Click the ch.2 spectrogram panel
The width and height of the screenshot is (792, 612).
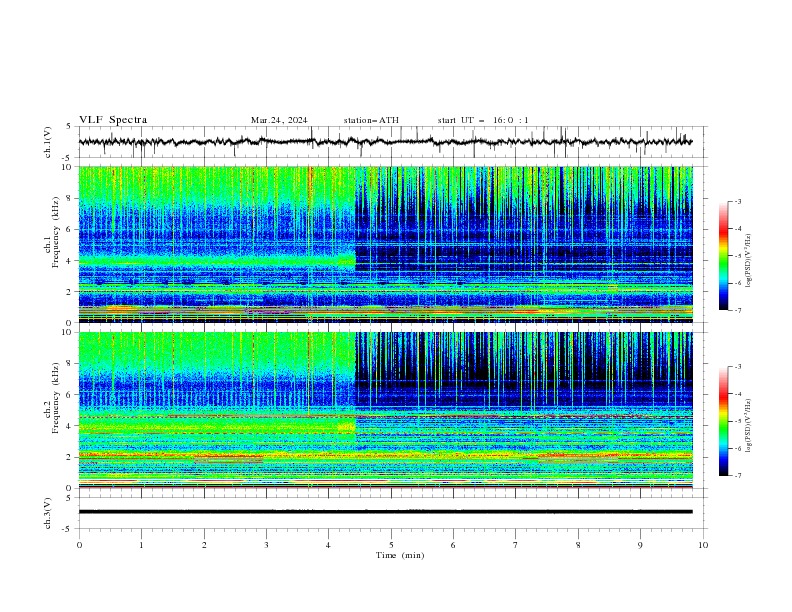point(386,410)
